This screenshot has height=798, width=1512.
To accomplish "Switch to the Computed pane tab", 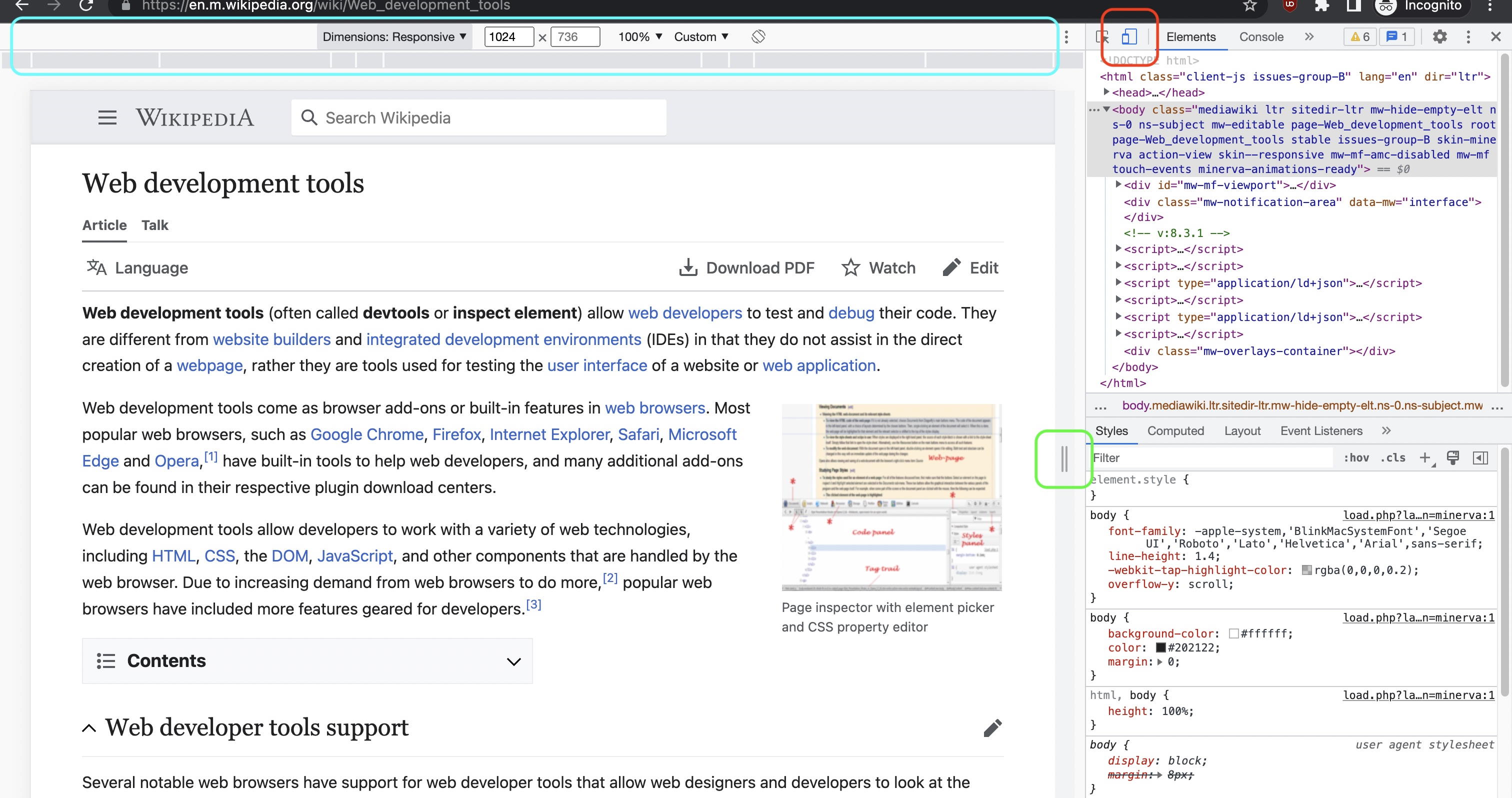I will pyautogui.click(x=1175, y=430).
